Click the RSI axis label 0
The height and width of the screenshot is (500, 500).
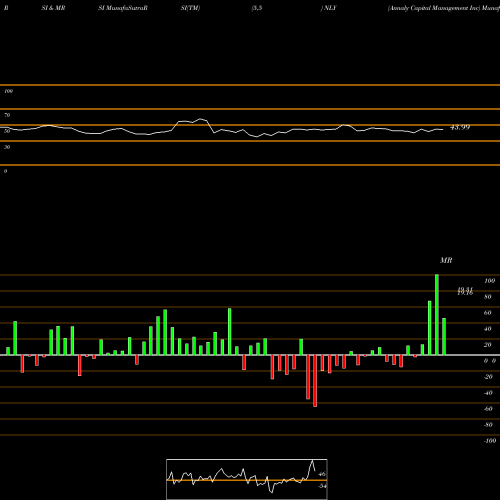(5, 171)
